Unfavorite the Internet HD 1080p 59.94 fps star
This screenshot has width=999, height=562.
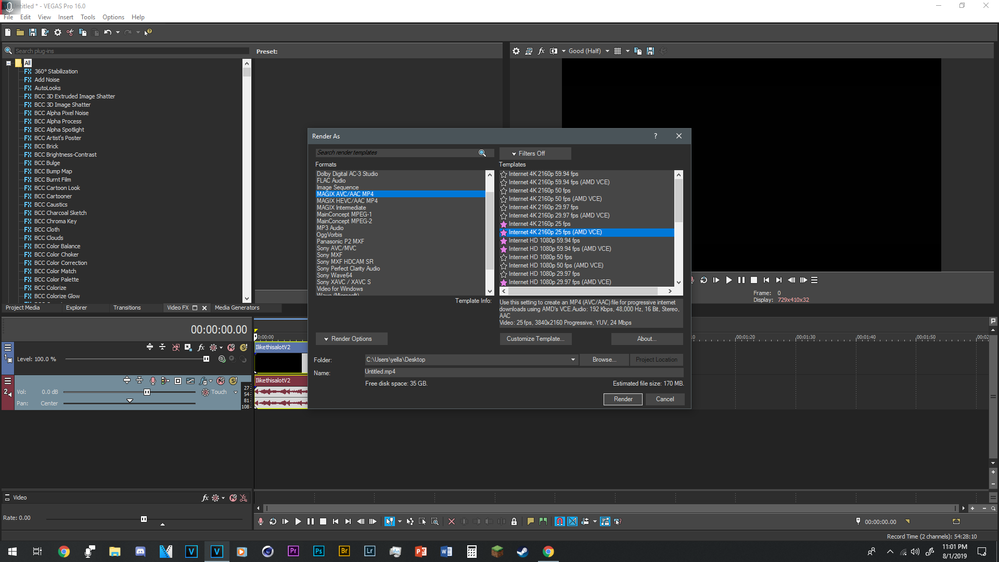pyautogui.click(x=503, y=241)
